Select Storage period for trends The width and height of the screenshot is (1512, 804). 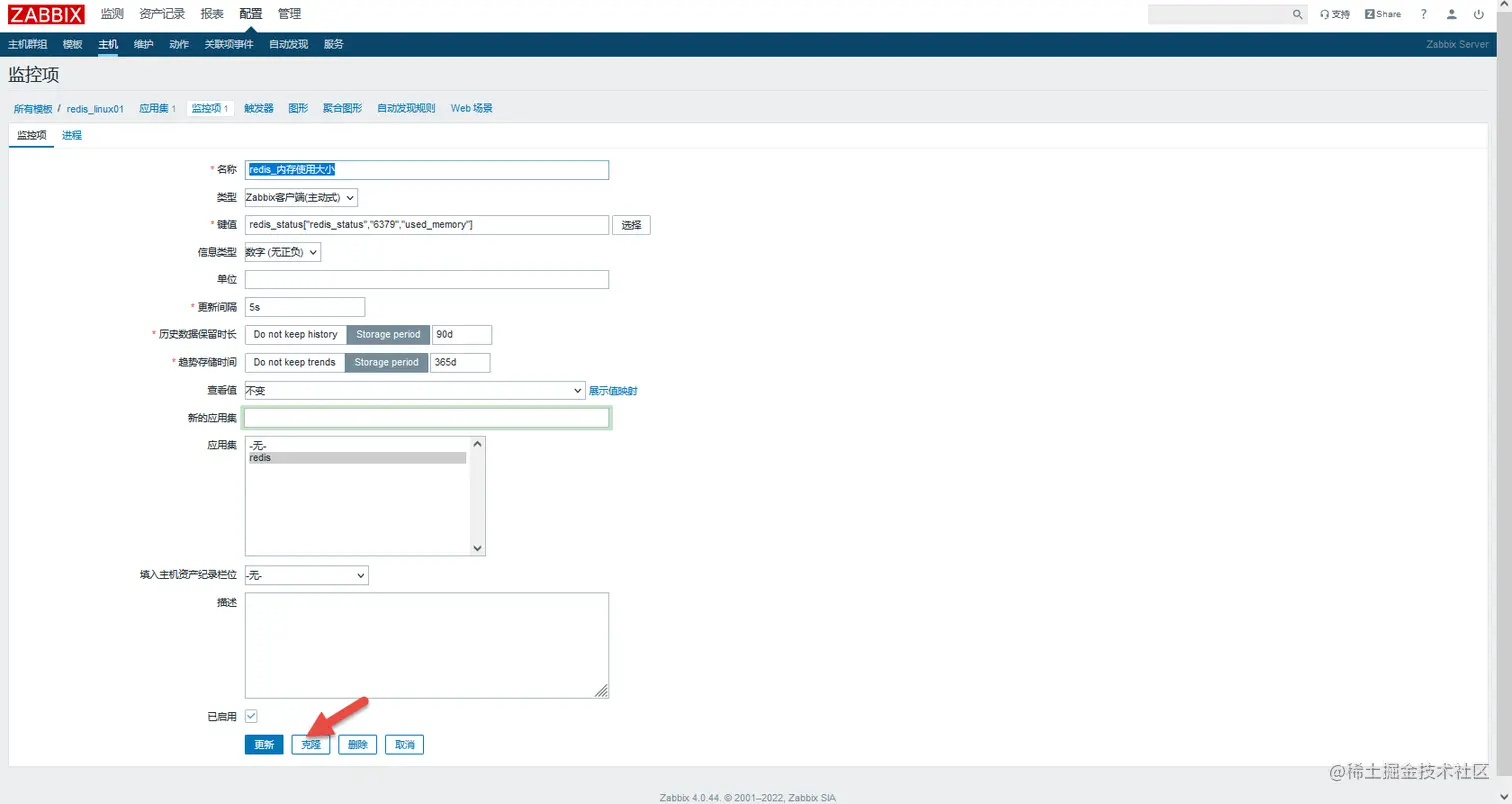(386, 362)
